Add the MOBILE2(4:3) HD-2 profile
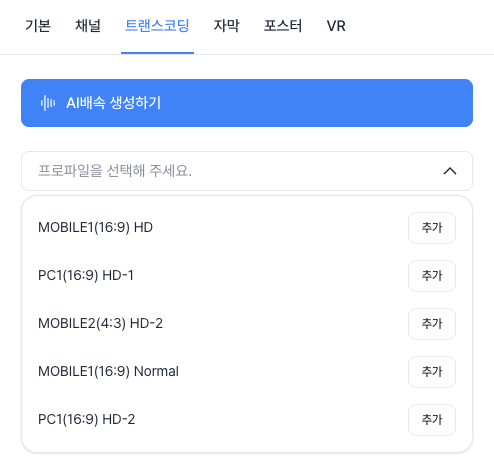 tap(432, 324)
